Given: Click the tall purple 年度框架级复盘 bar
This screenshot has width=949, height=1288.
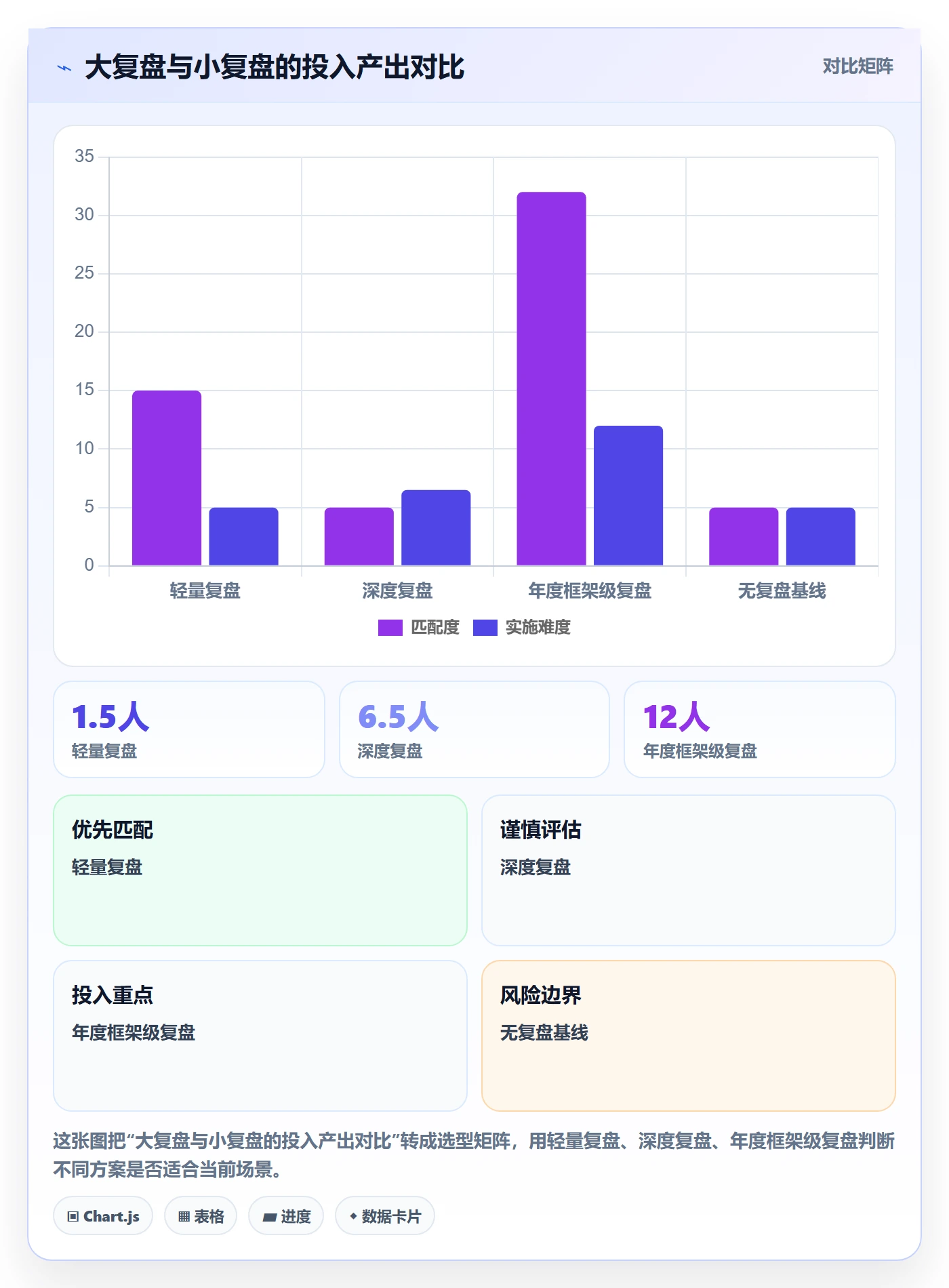Looking at the screenshot, I should coord(552,379).
